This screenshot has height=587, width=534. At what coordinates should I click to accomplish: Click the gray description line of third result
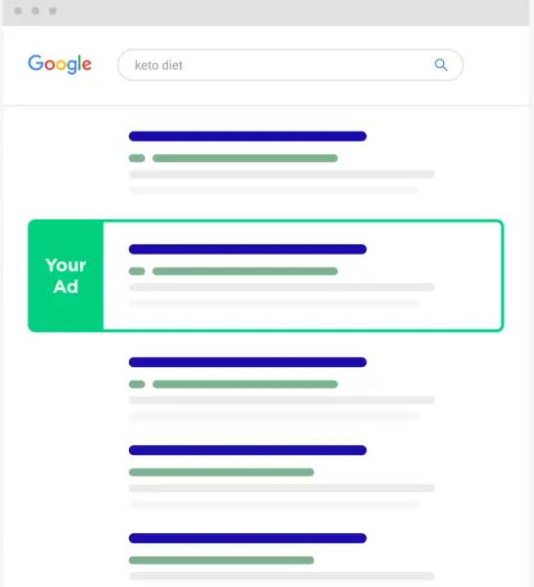tap(282, 400)
